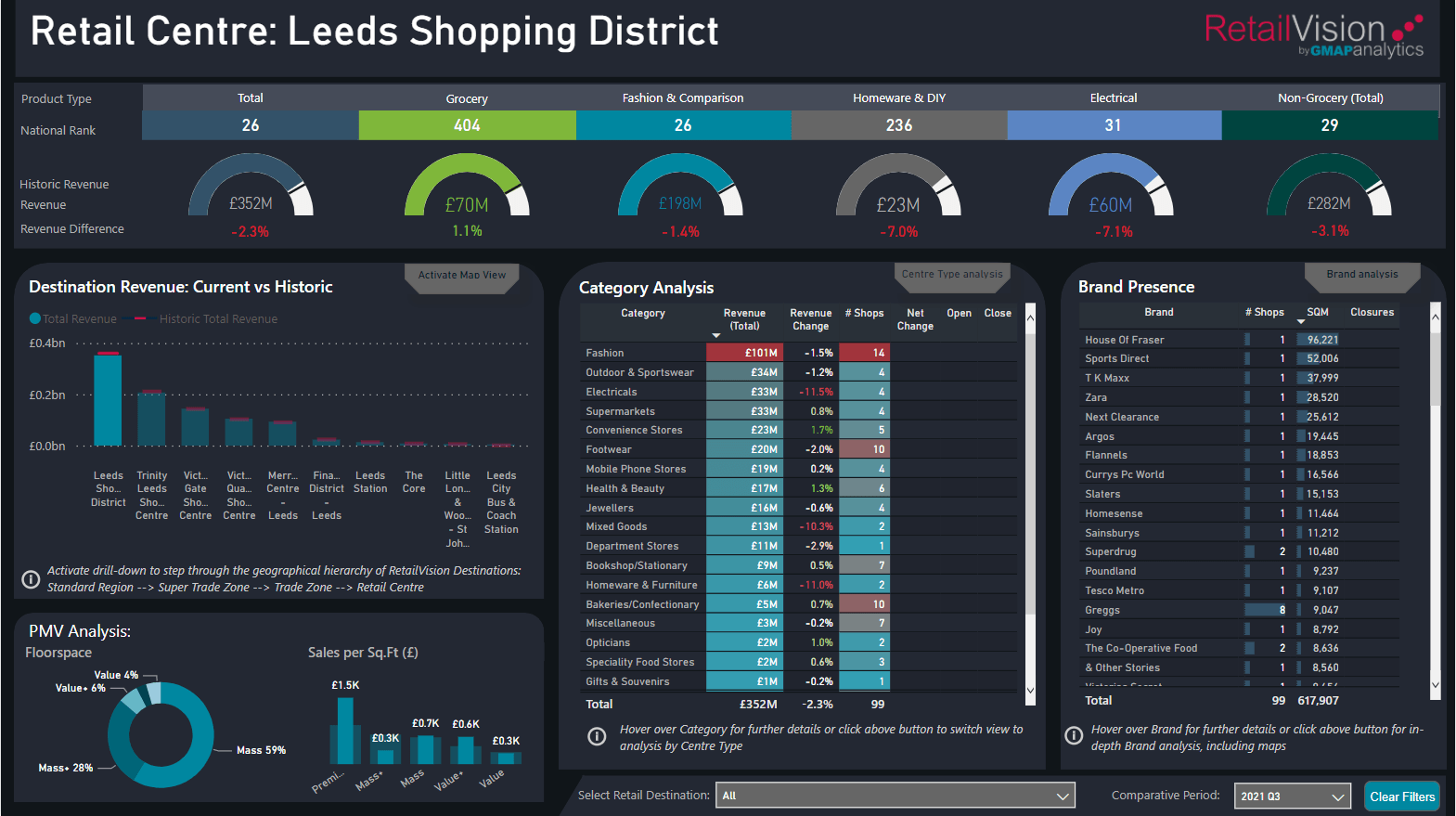Select the Fashion & Comparison header
1456x816 pixels.
tap(683, 98)
